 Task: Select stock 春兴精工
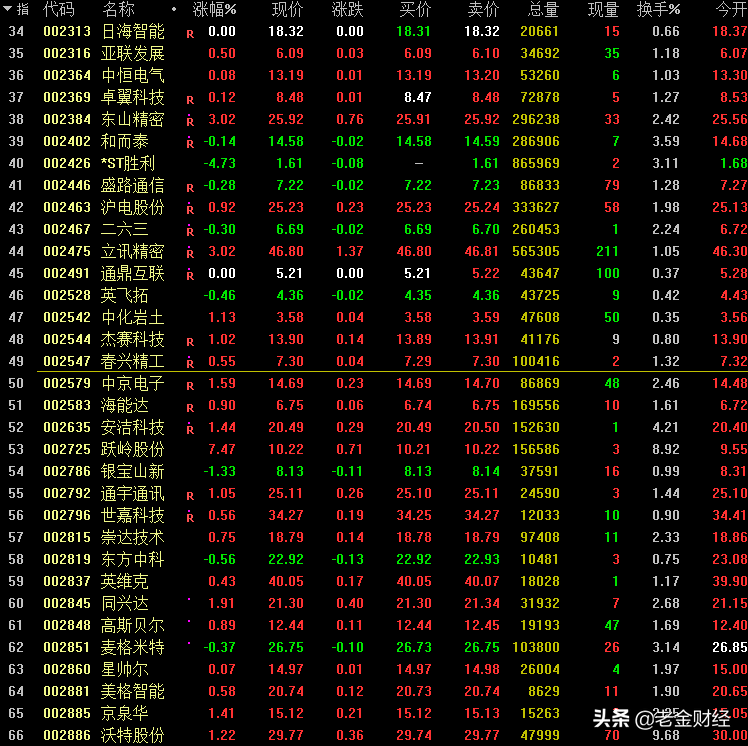click(x=133, y=361)
